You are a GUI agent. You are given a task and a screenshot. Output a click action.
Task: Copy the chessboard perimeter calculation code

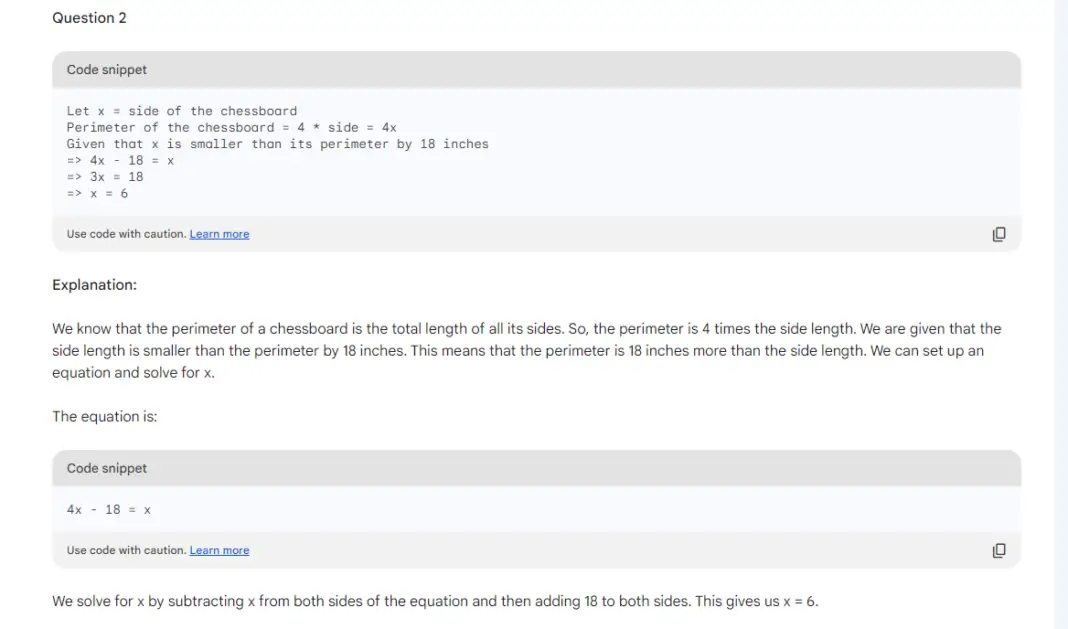tap(998, 233)
